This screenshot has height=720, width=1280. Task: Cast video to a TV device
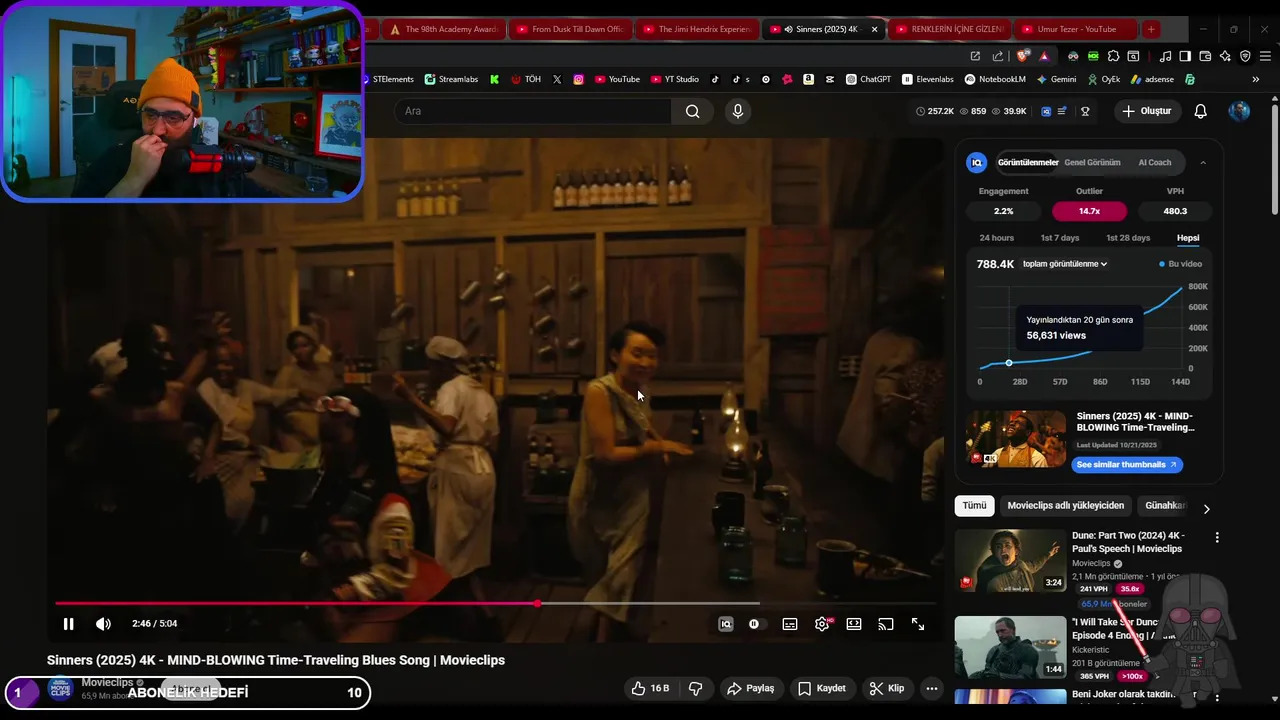(x=886, y=624)
